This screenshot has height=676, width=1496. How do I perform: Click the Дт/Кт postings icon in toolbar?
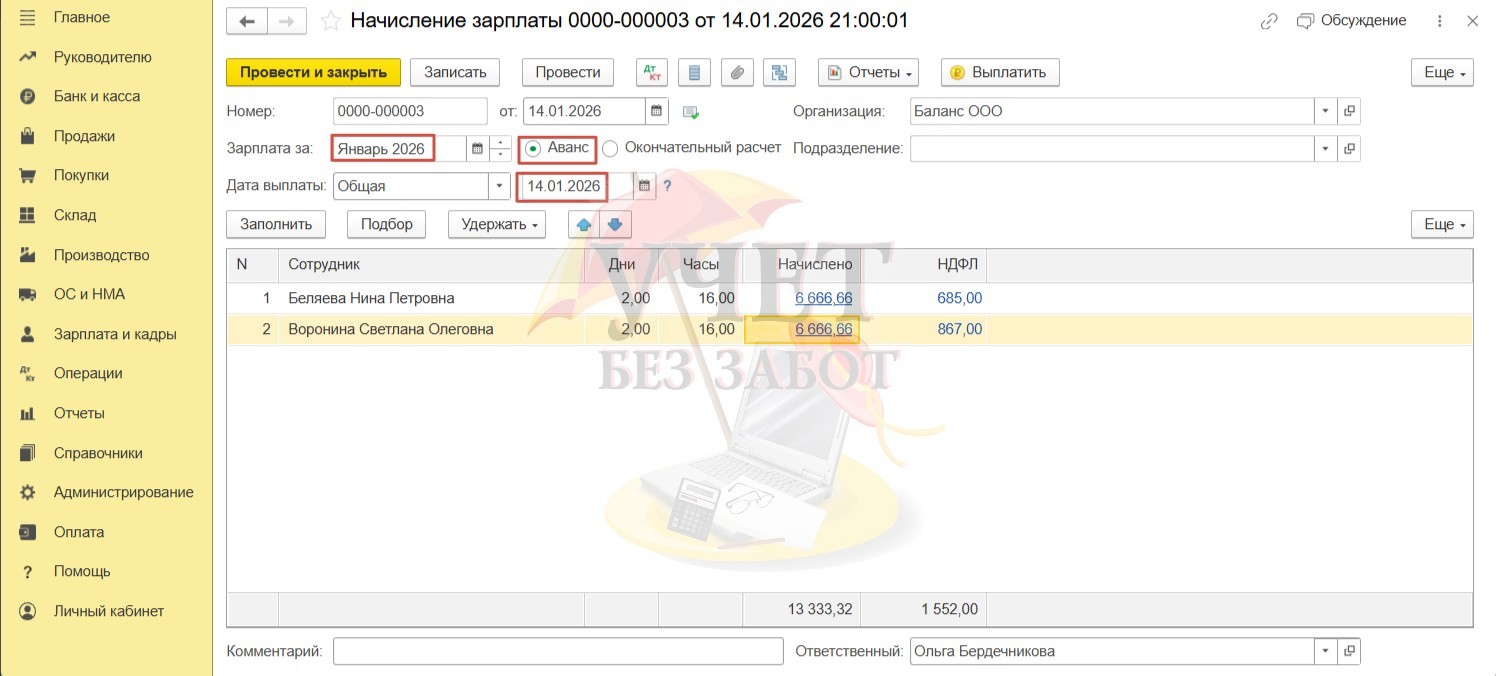point(652,72)
